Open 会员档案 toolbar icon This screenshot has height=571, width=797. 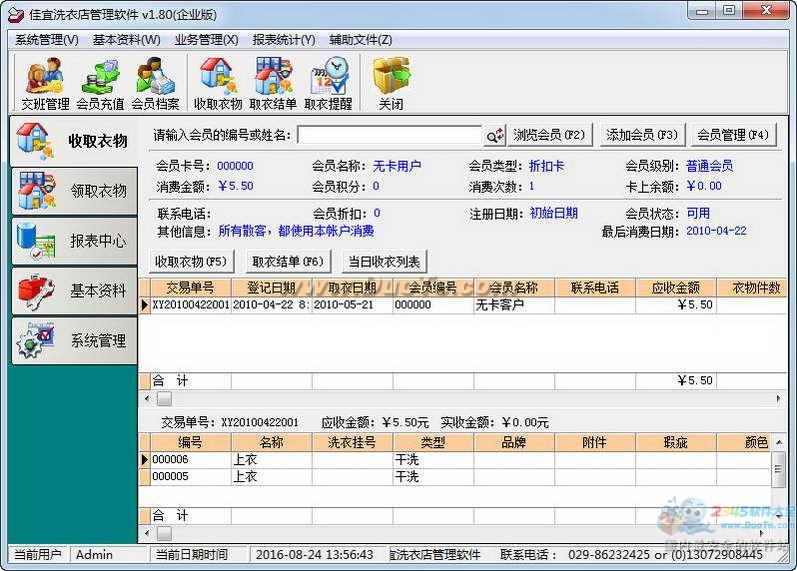click(x=155, y=84)
